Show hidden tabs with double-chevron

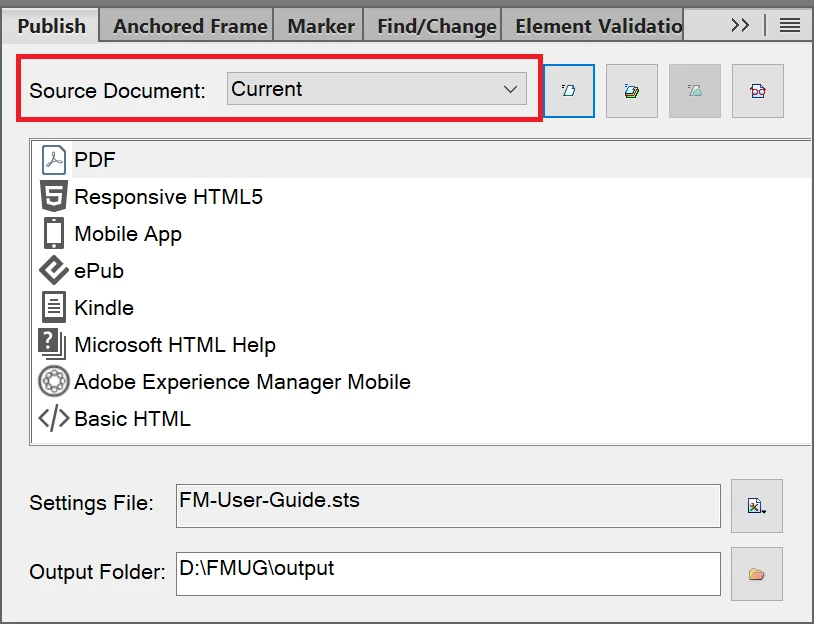[740, 25]
